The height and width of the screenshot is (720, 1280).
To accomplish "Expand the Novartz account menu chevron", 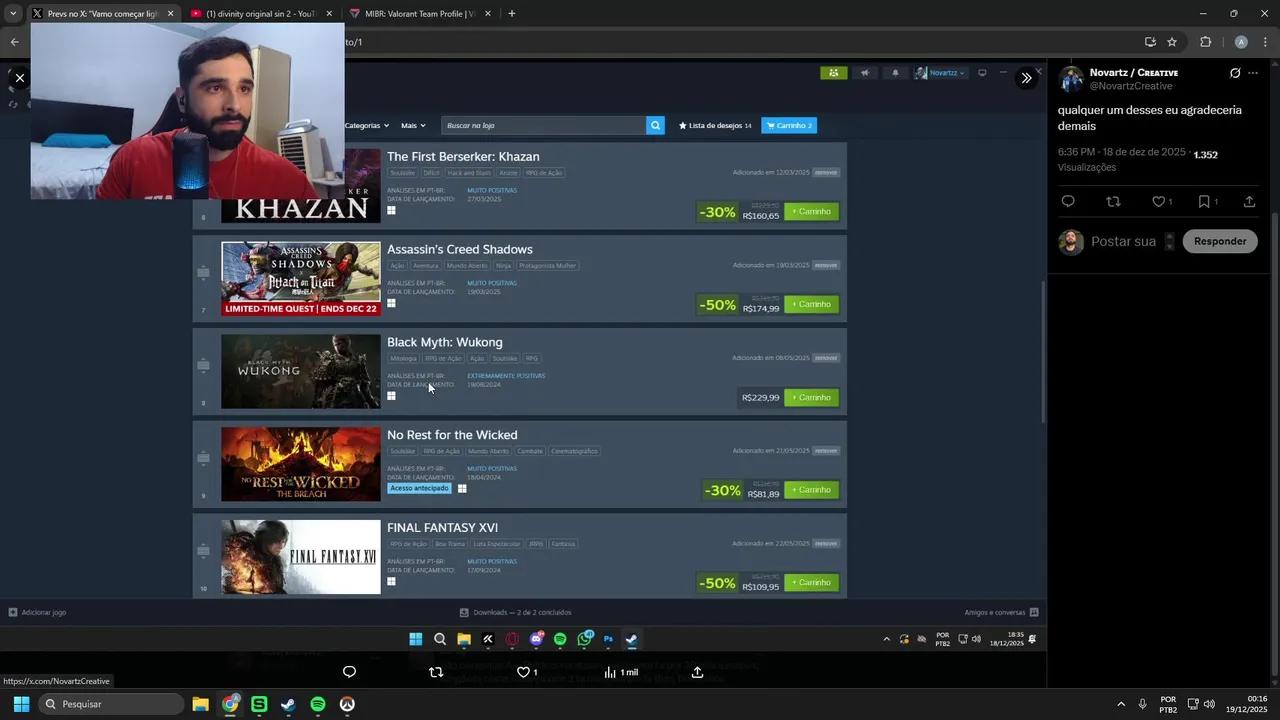I will tap(963, 73).
